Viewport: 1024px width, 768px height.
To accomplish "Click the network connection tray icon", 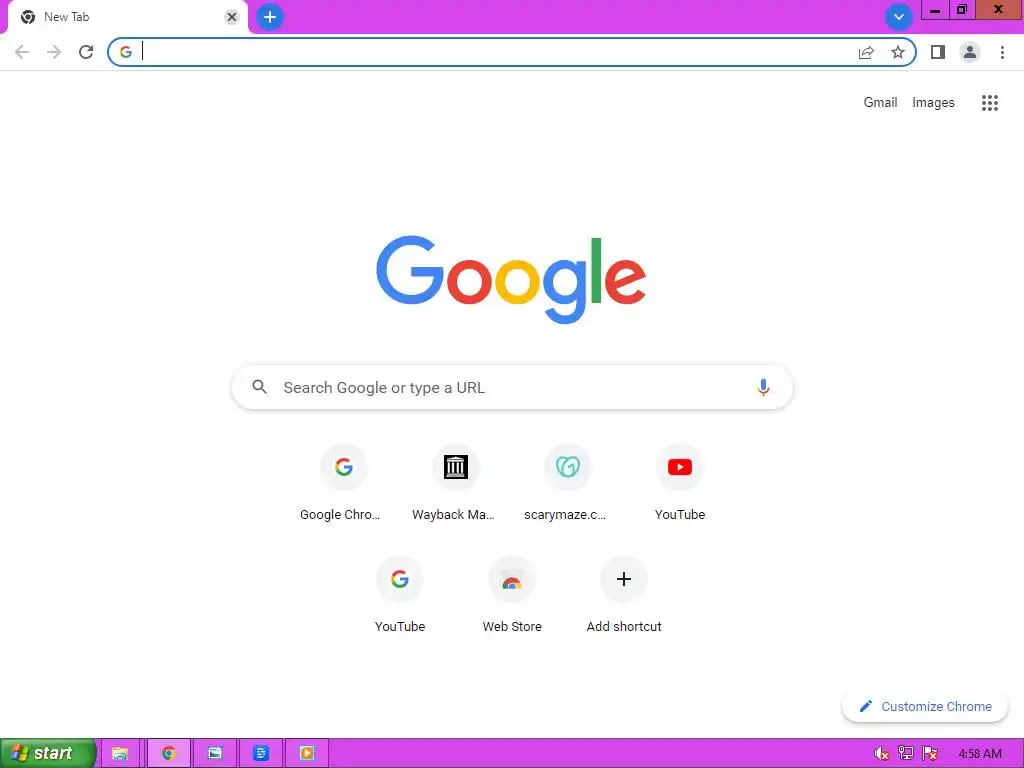I will [x=906, y=754].
